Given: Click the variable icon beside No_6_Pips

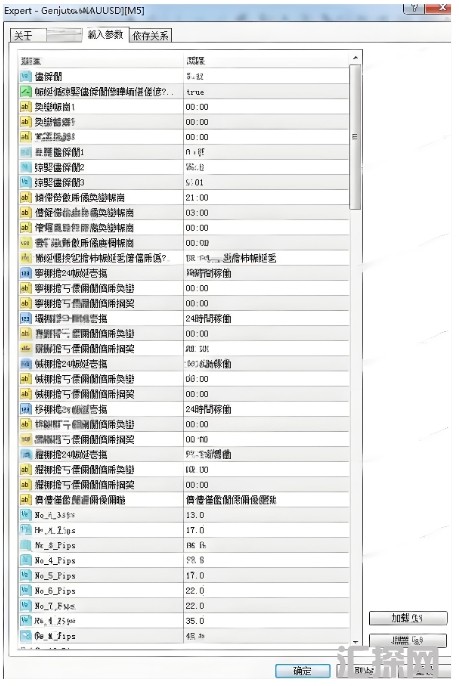Looking at the screenshot, I should pos(26,591).
